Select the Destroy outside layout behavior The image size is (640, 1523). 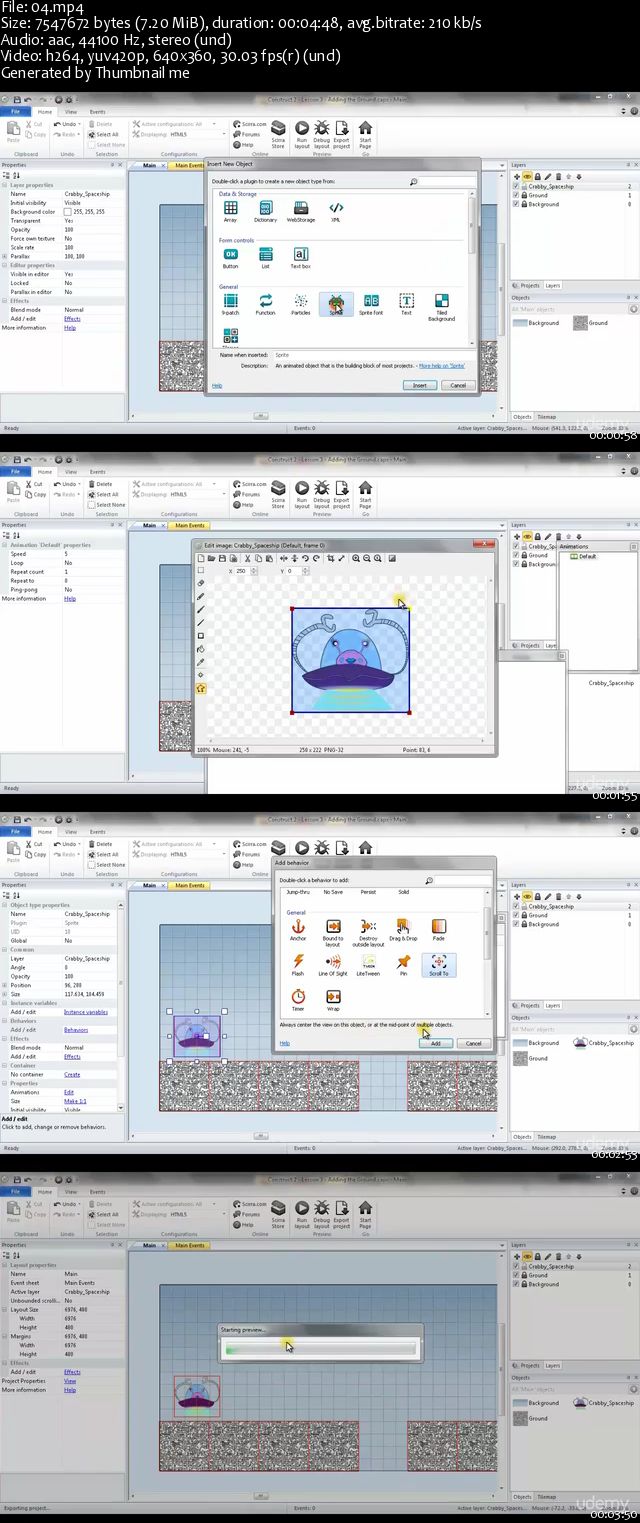pos(368,934)
